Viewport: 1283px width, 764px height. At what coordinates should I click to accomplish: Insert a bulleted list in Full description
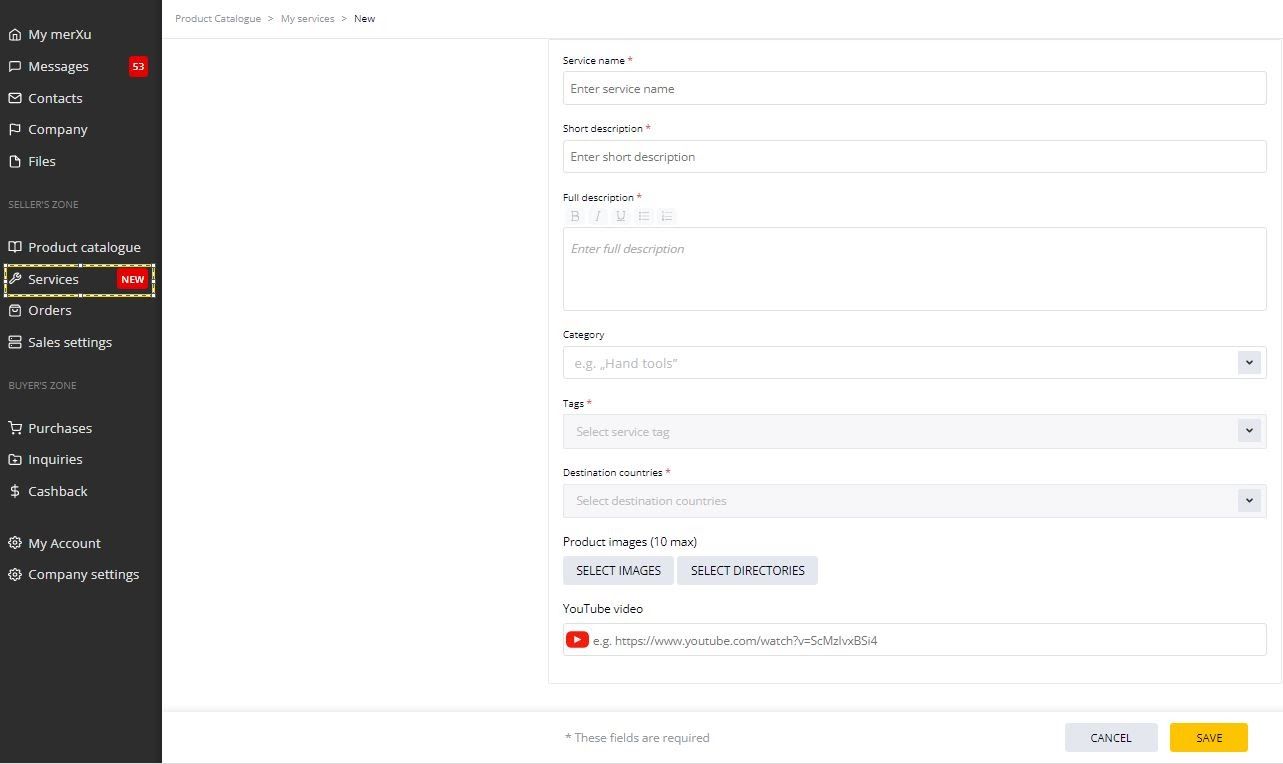pyautogui.click(x=644, y=216)
